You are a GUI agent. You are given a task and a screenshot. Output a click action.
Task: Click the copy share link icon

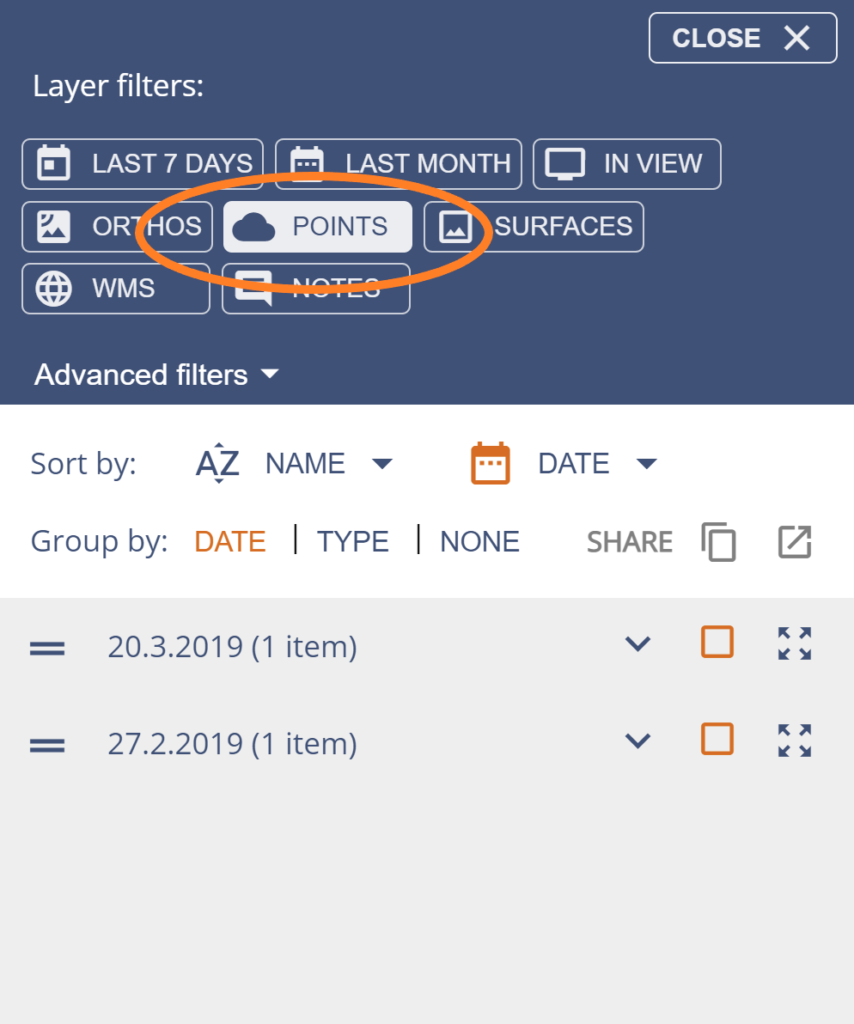pyautogui.click(x=718, y=542)
